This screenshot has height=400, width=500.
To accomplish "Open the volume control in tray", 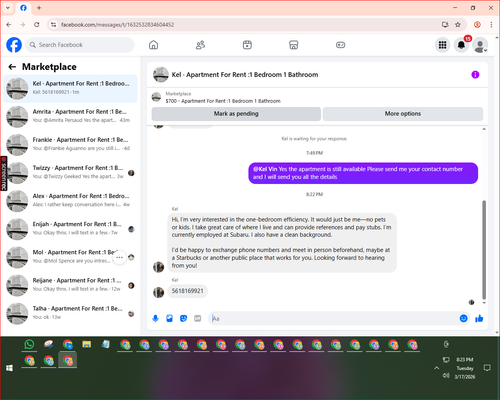I will [x=446, y=376].
